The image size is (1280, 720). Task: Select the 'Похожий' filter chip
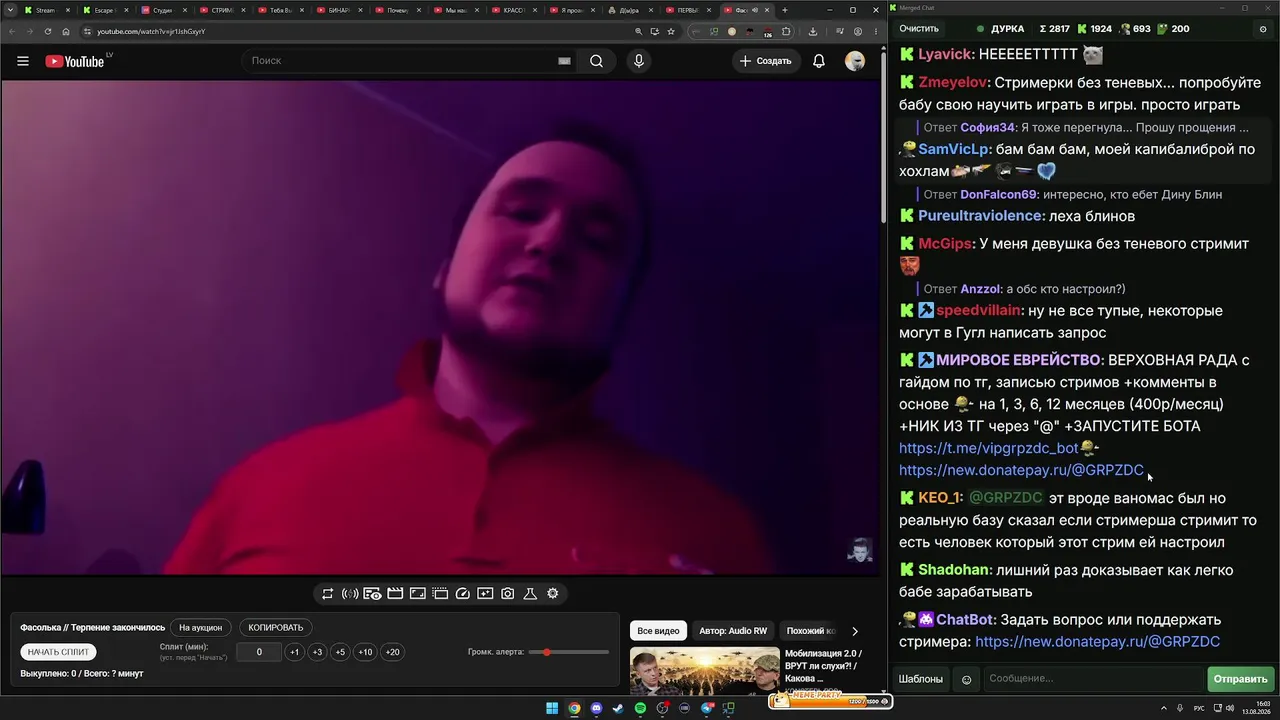(x=810, y=631)
